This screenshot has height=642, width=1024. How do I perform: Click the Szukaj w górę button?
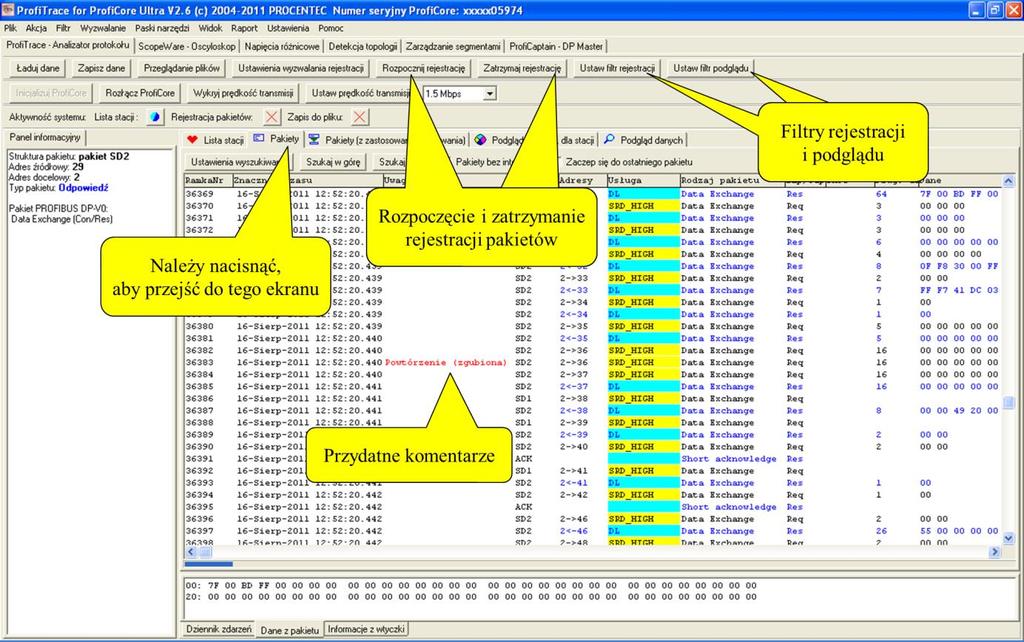point(333,162)
